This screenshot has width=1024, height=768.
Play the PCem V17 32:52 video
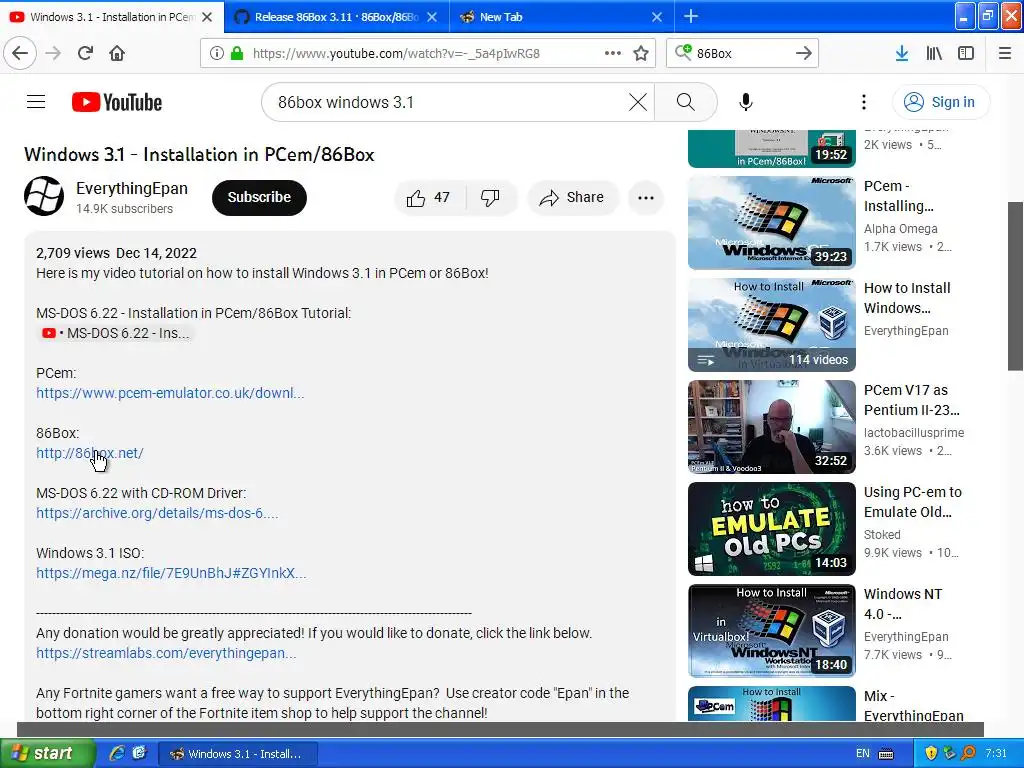coord(771,426)
